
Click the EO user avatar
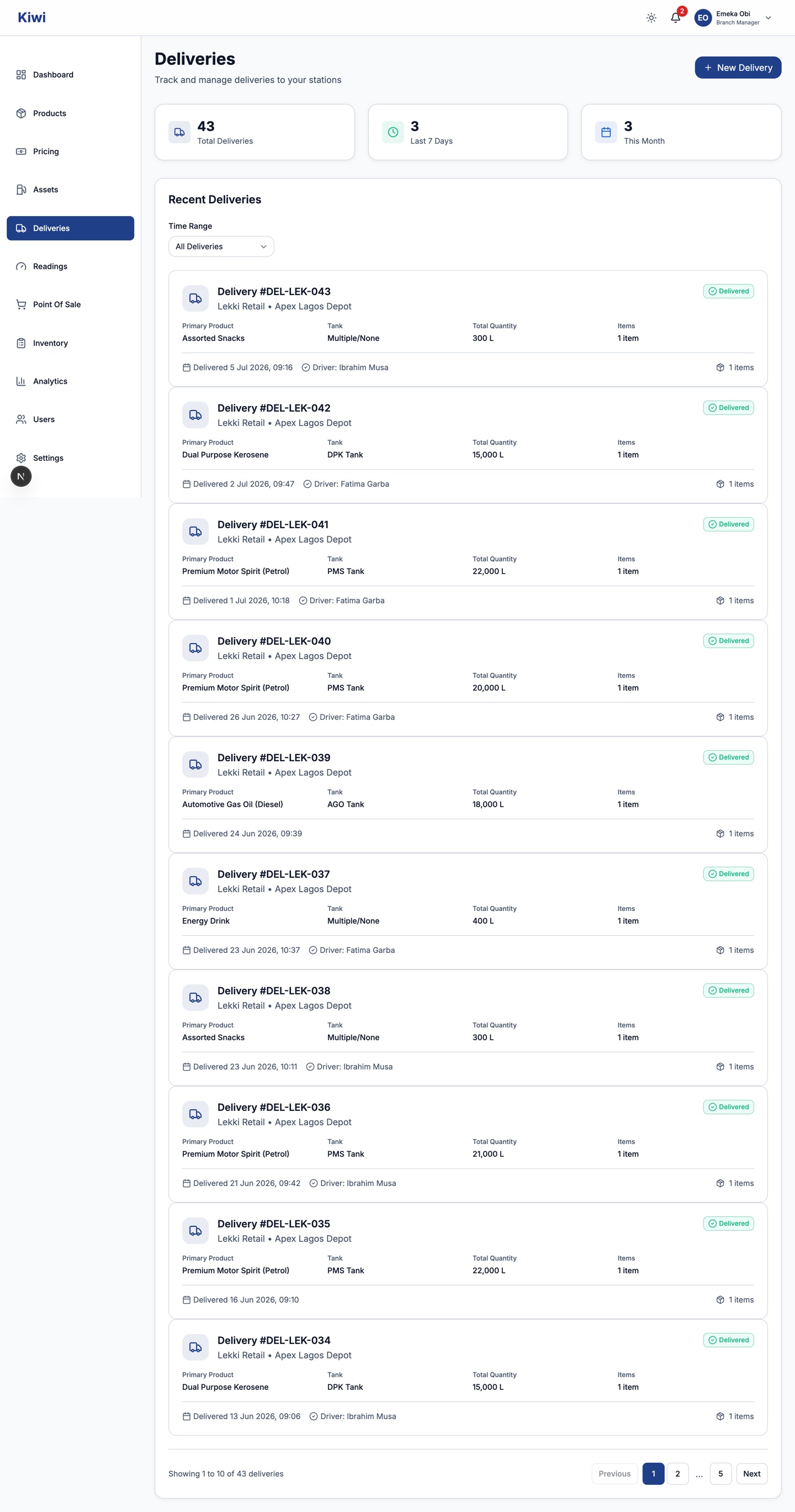point(703,18)
